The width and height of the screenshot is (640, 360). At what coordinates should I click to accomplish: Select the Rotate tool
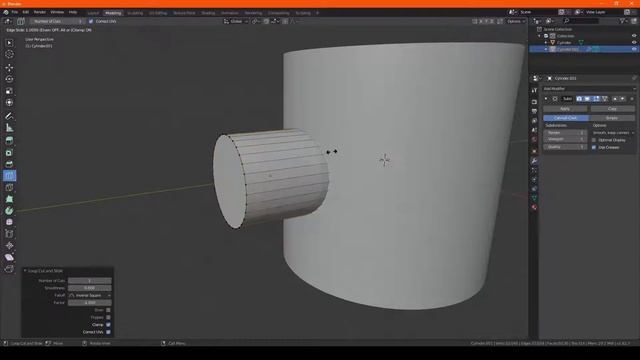point(9,79)
